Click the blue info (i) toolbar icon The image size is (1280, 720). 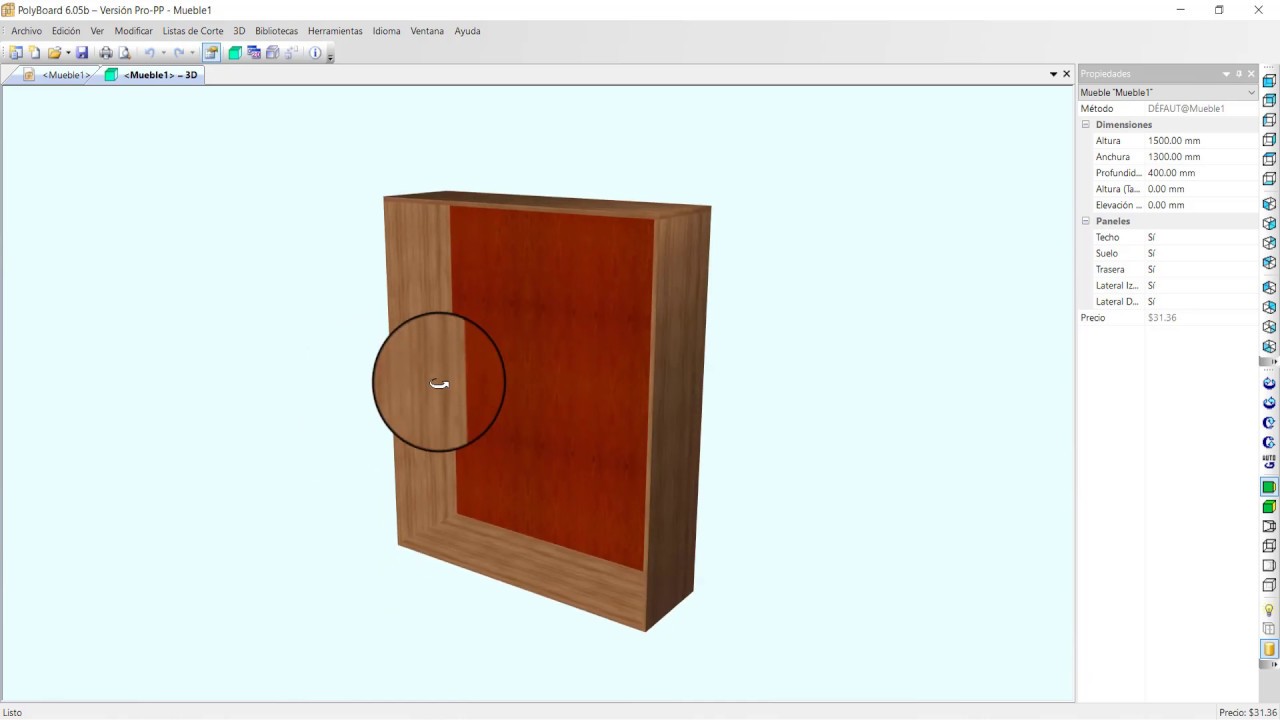[x=315, y=53]
